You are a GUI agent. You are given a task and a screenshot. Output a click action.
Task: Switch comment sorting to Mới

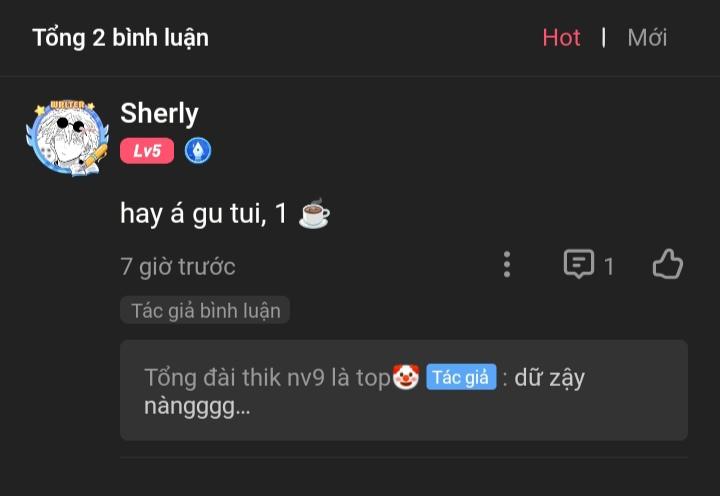(647, 38)
